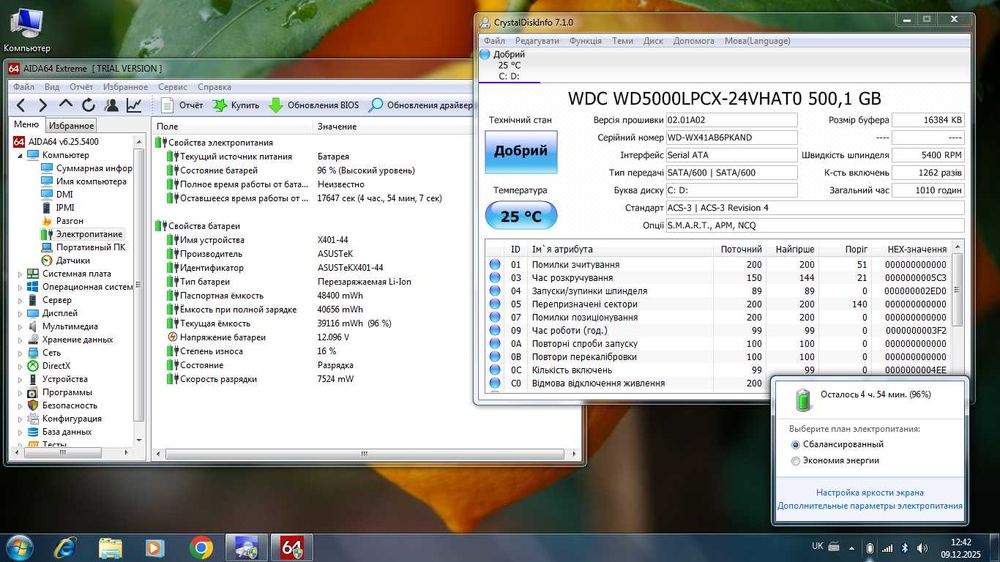Click the 25 °C temperature button
This screenshot has width=1000, height=562.
521,216
